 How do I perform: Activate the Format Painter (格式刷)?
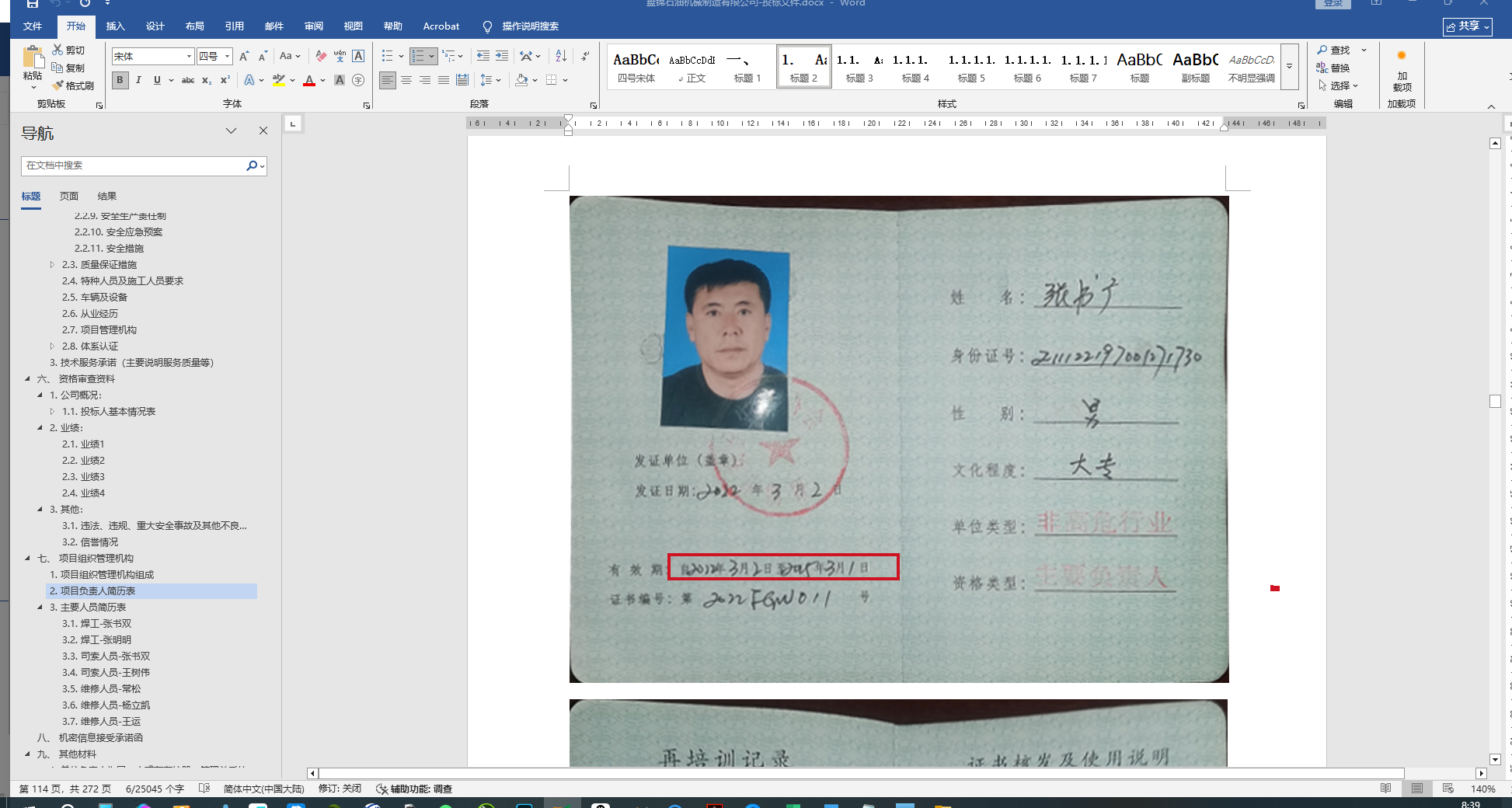[73, 85]
